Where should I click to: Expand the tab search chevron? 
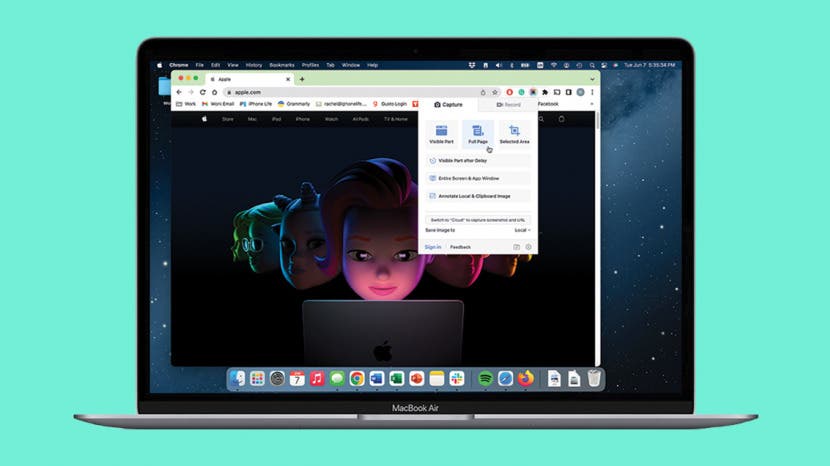[592, 79]
